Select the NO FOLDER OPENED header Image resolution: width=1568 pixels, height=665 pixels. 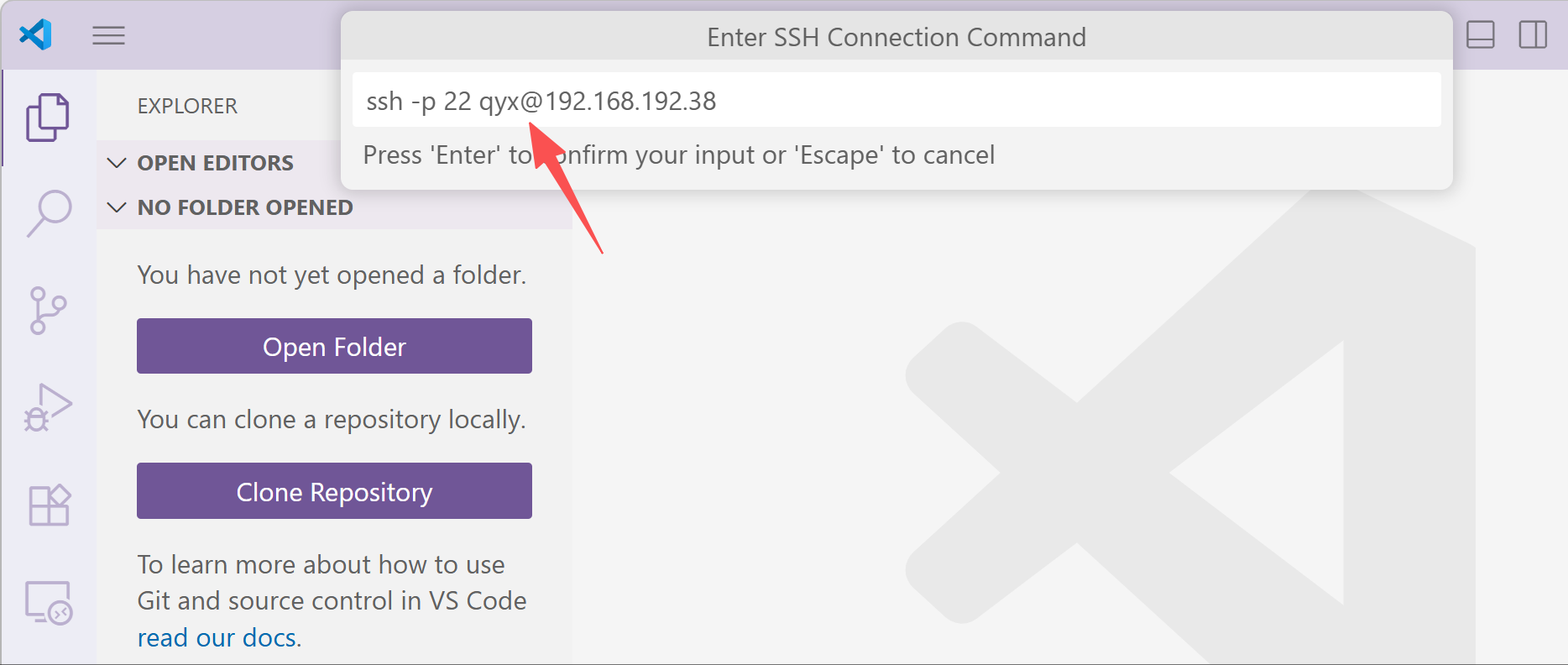tap(245, 207)
